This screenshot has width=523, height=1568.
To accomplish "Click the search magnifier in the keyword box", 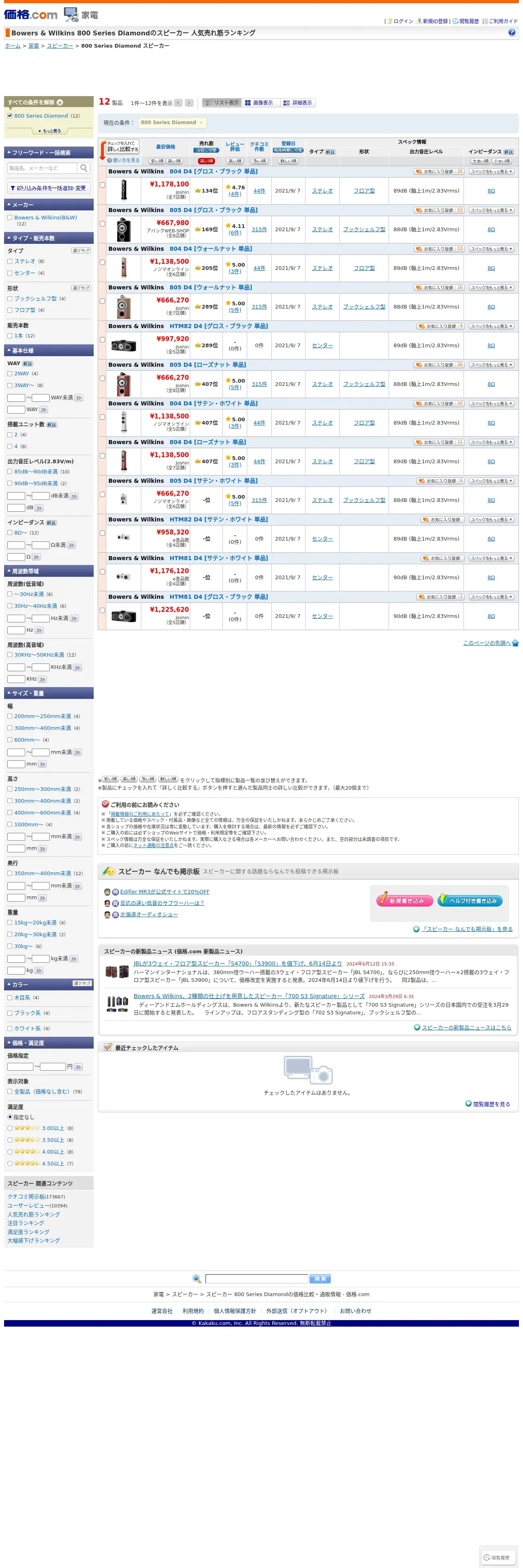I will click(x=84, y=168).
